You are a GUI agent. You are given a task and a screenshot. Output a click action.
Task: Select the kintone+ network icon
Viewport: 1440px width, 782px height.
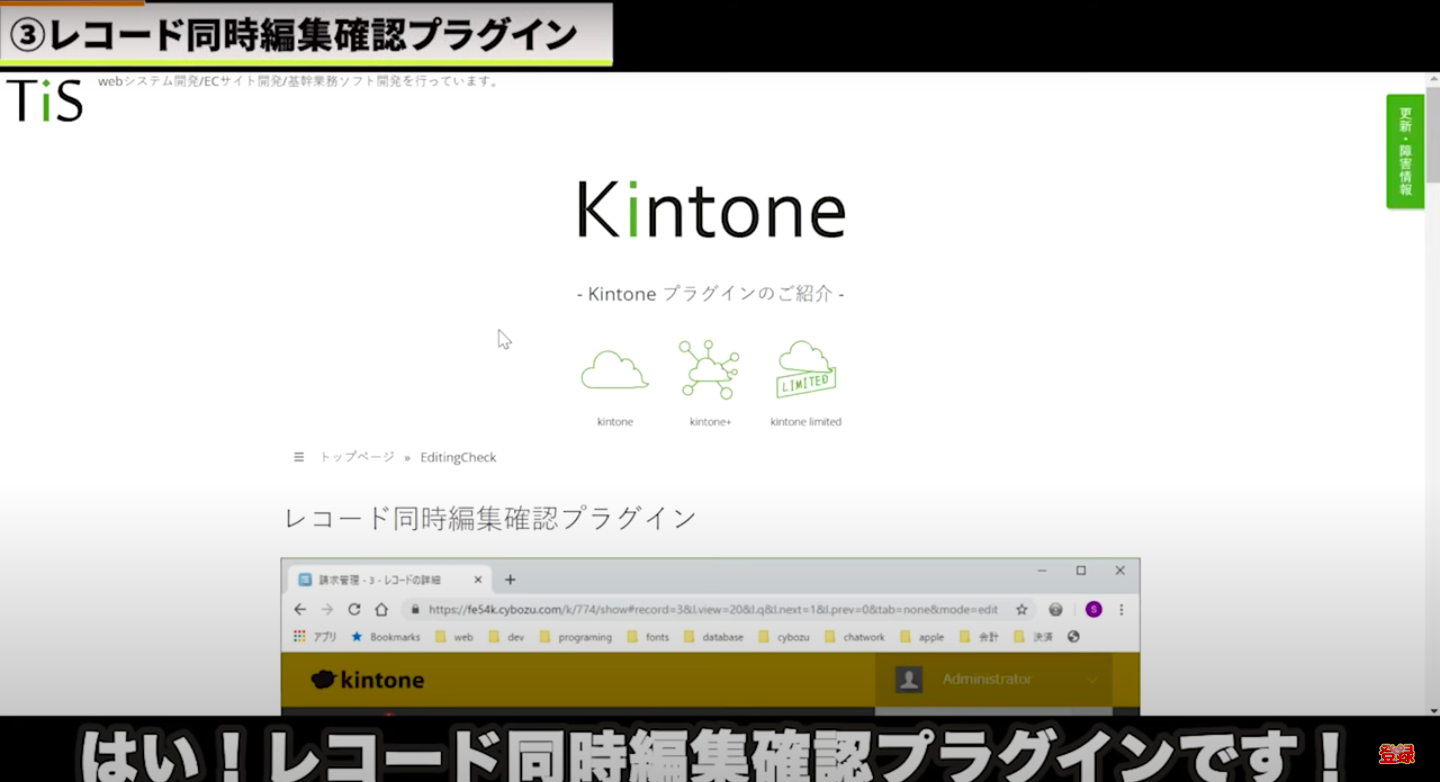[x=709, y=369]
